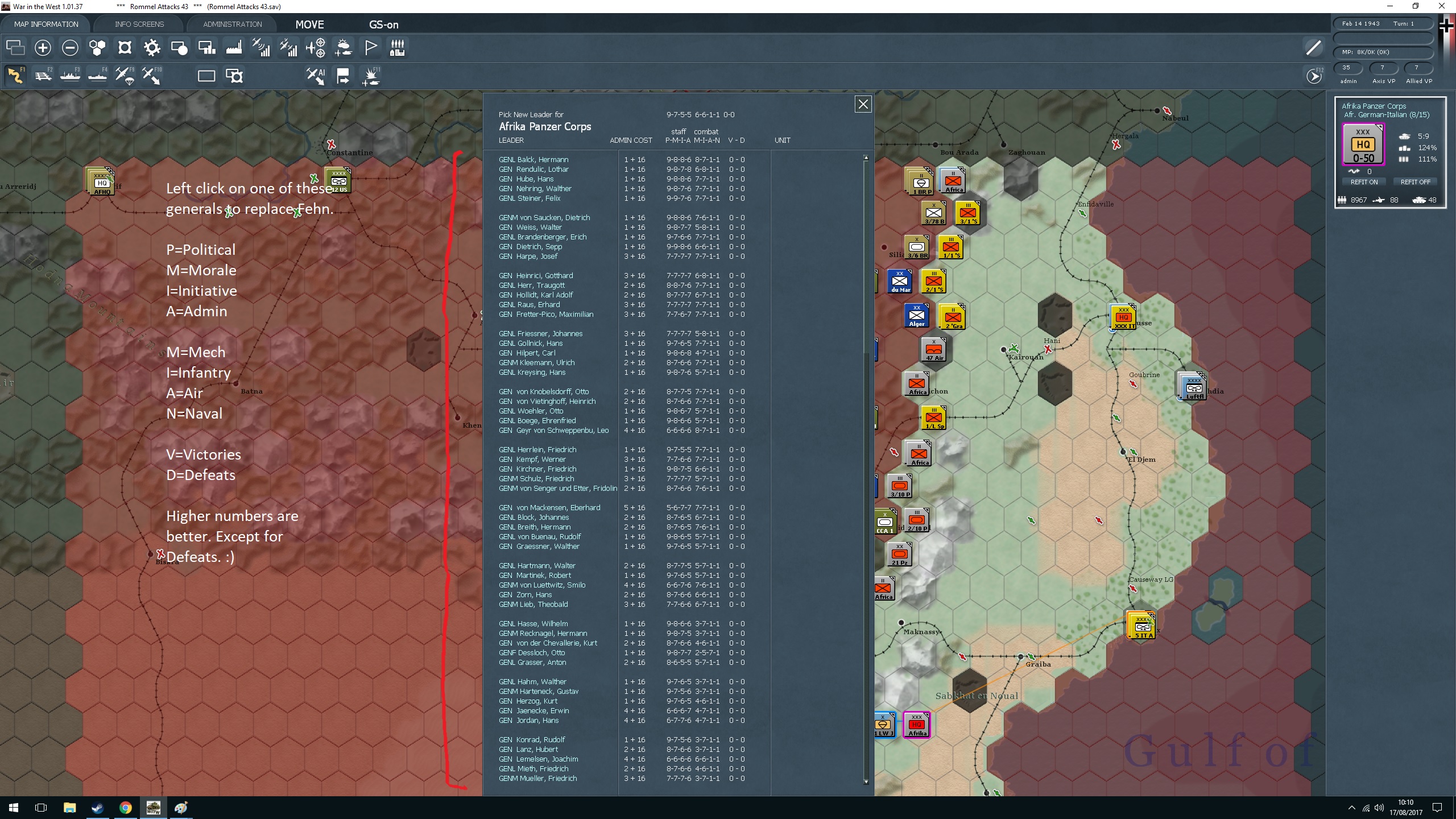Toggle the F1 move mode button
Image resolution: width=1456 pixels, height=819 pixels.
click(x=16, y=76)
